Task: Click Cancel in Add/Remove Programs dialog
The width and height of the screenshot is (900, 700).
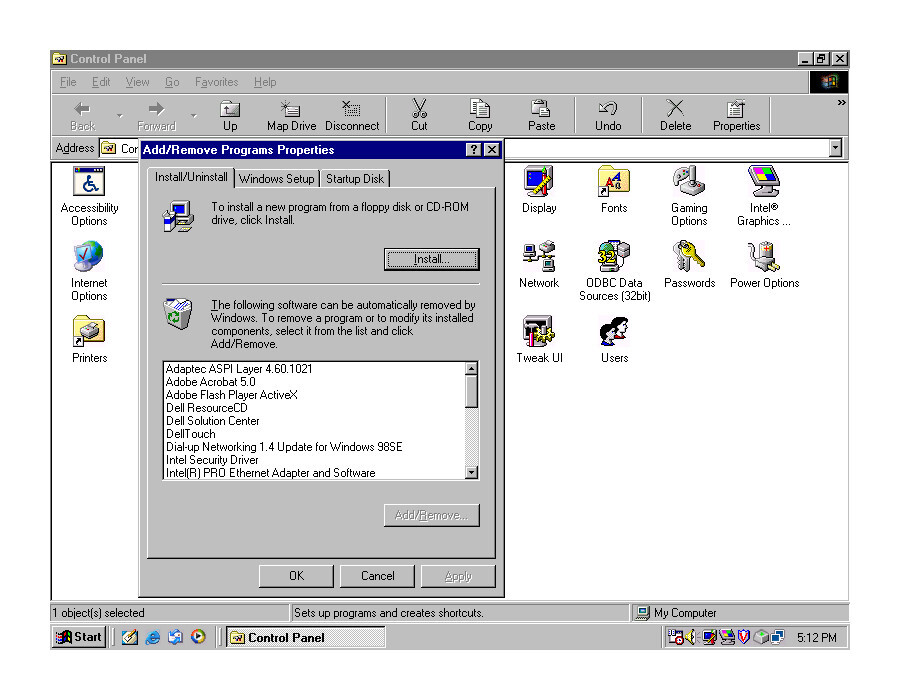Action: click(377, 576)
